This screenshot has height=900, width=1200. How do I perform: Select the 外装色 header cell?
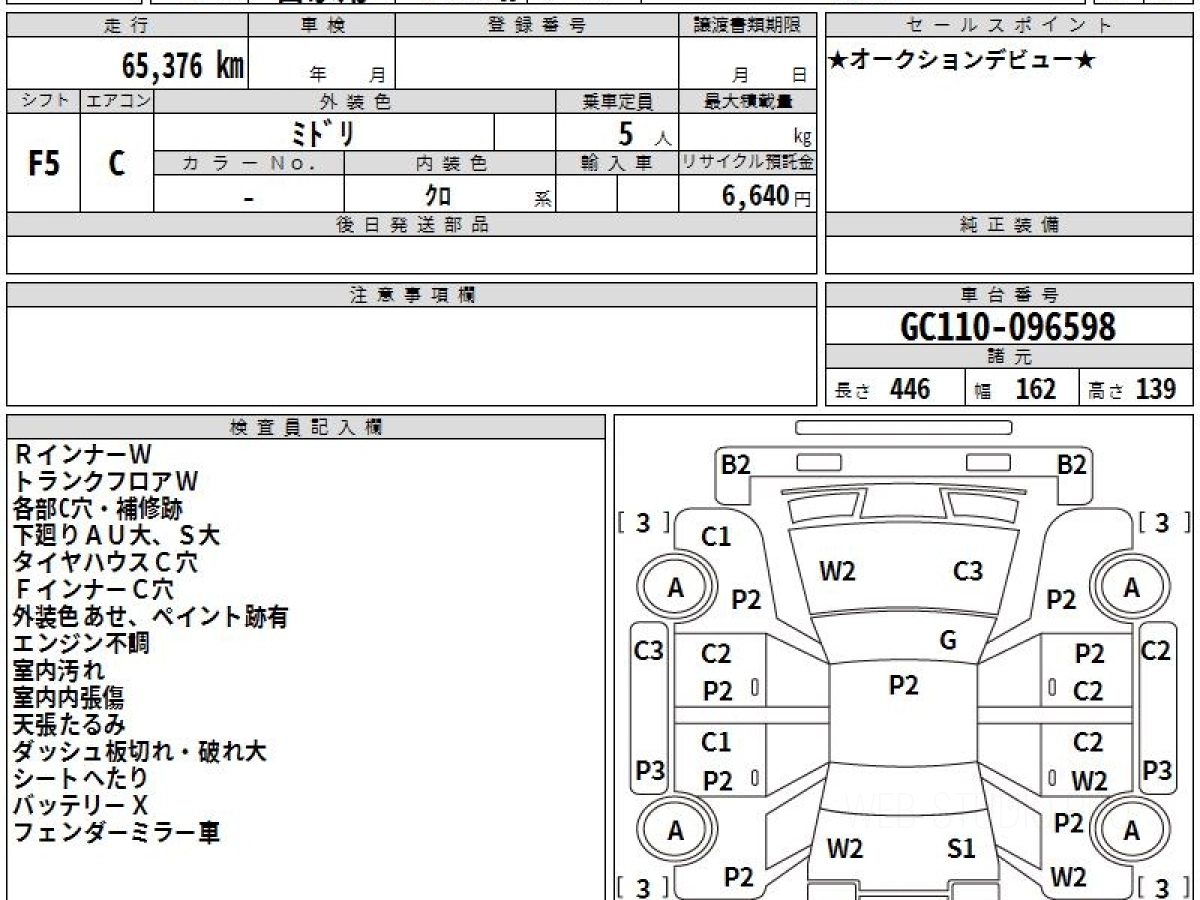tap(355, 101)
